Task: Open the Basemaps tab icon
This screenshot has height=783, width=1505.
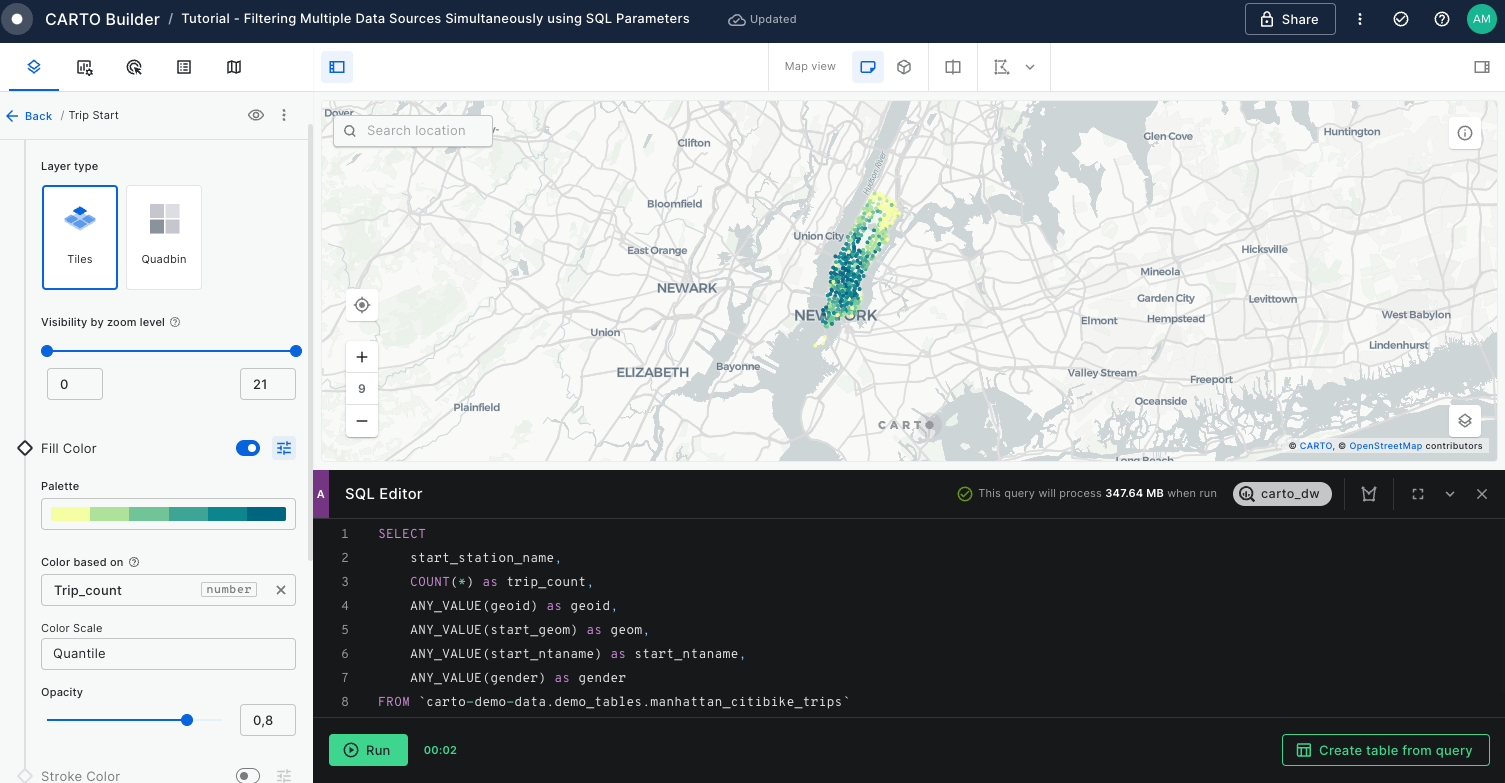Action: pyautogui.click(x=234, y=67)
